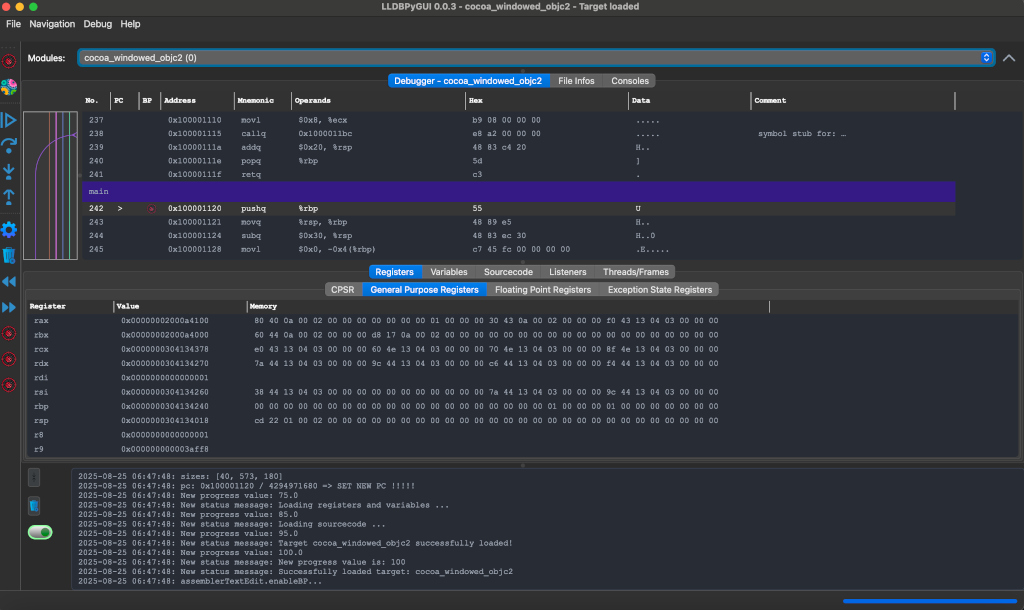Click the trash icon in left toolbar
Screen dimensions: 1024x610
[9, 256]
